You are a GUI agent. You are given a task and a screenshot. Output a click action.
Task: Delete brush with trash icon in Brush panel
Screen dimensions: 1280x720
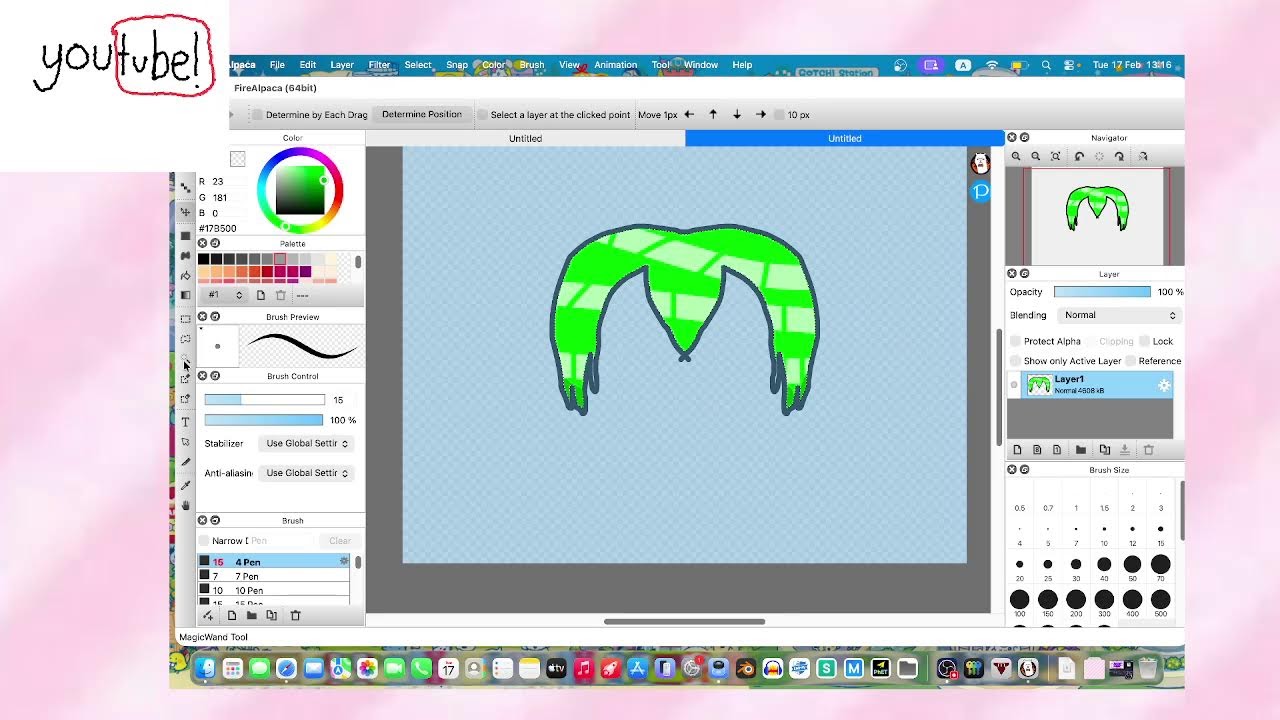tap(295, 615)
